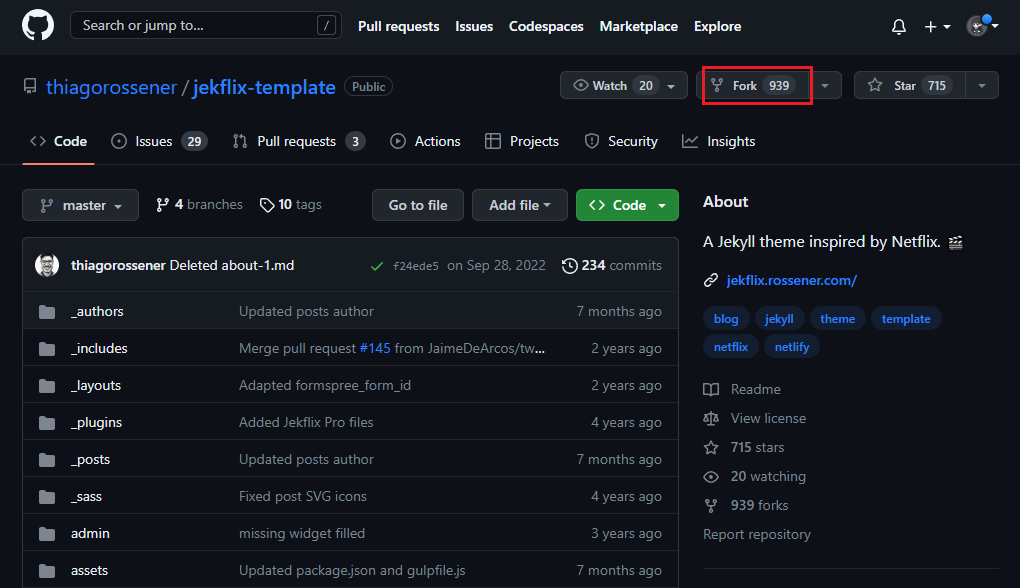Open the assets folder
Screen dimensions: 1020x588
[x=89, y=570]
